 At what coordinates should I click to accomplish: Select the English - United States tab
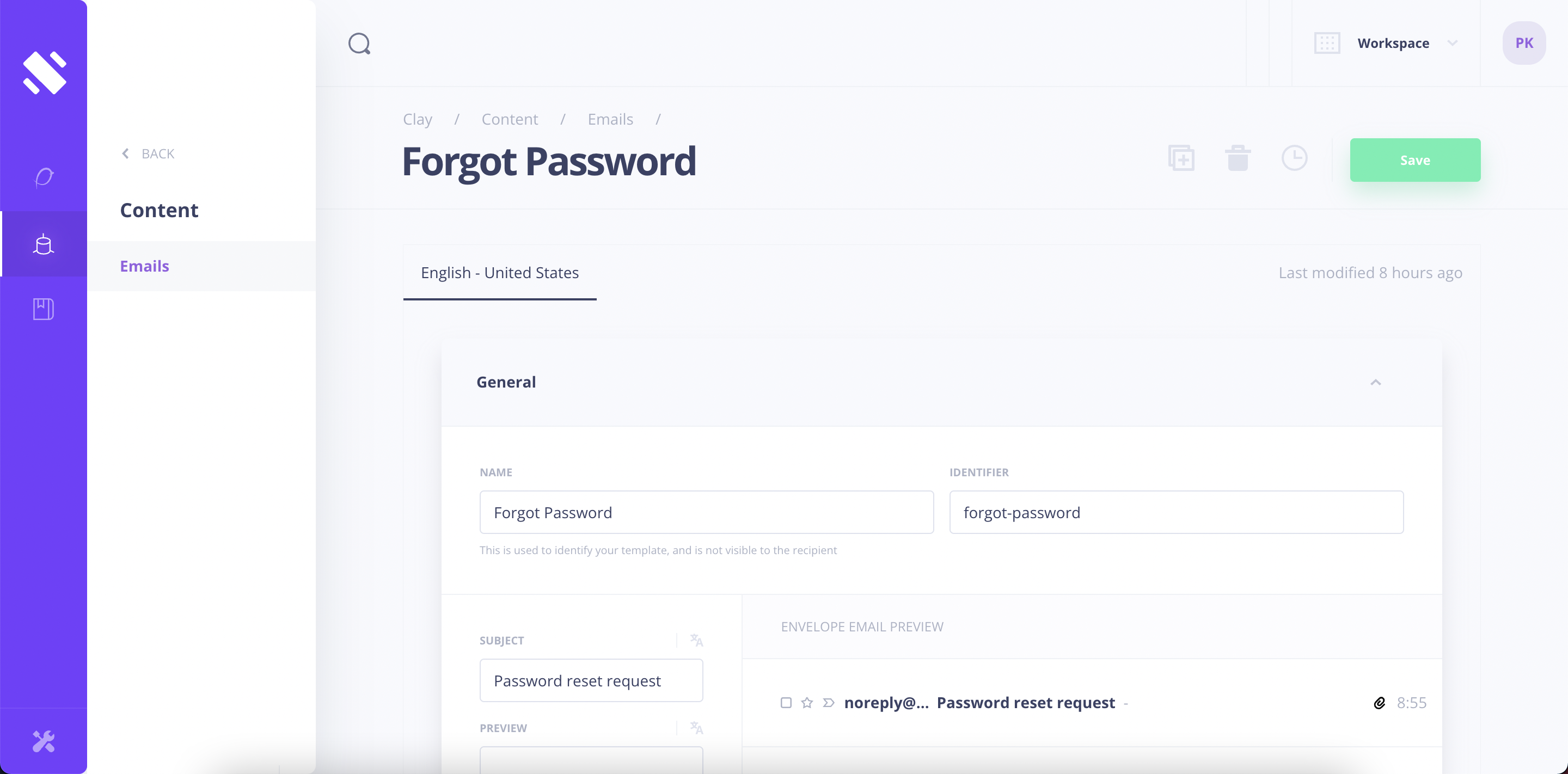500,272
